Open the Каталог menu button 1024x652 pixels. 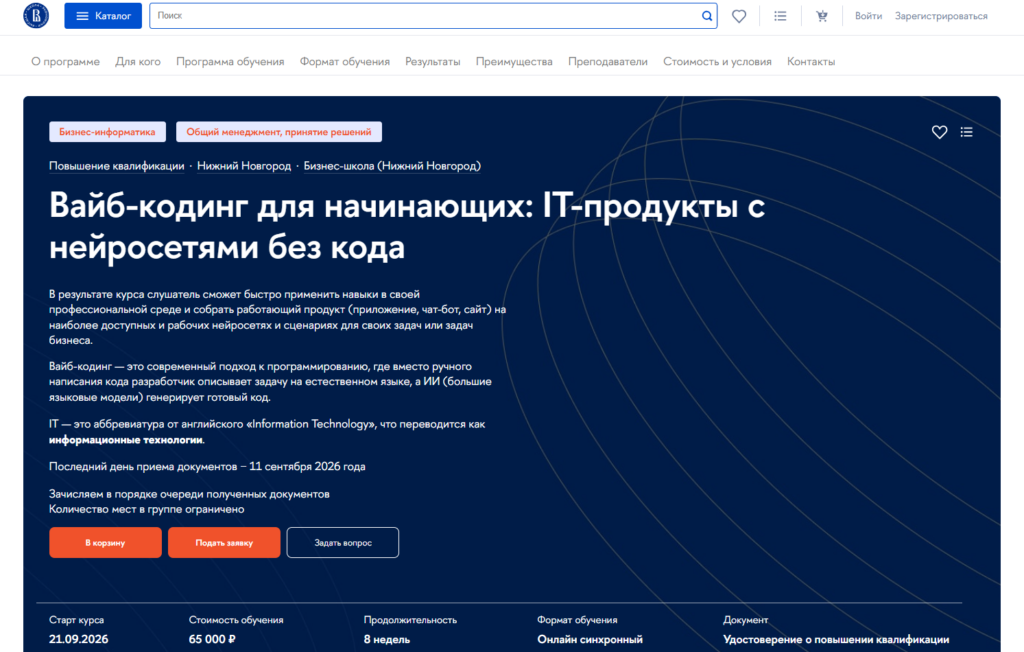tap(103, 16)
